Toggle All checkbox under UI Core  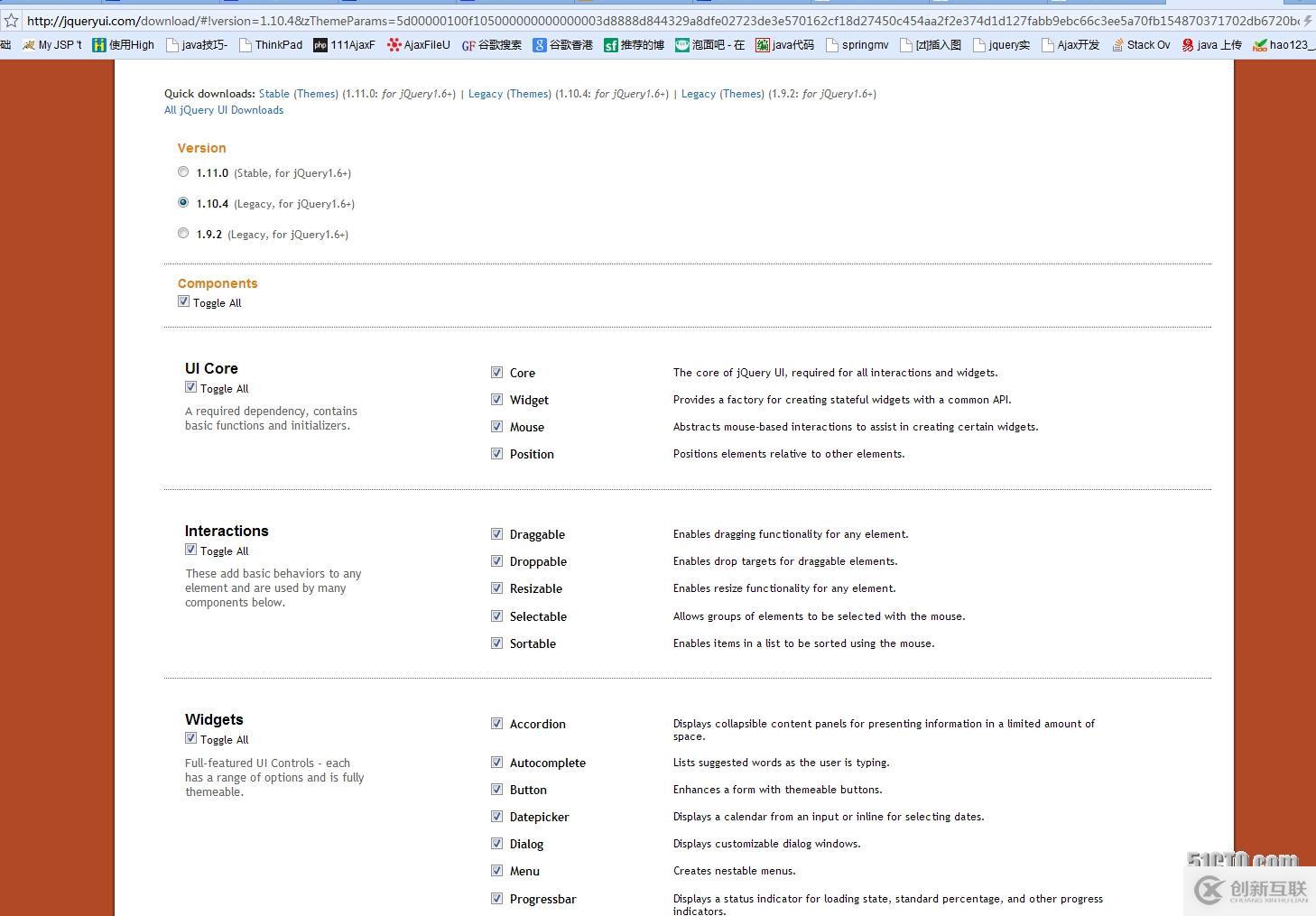tap(190, 387)
